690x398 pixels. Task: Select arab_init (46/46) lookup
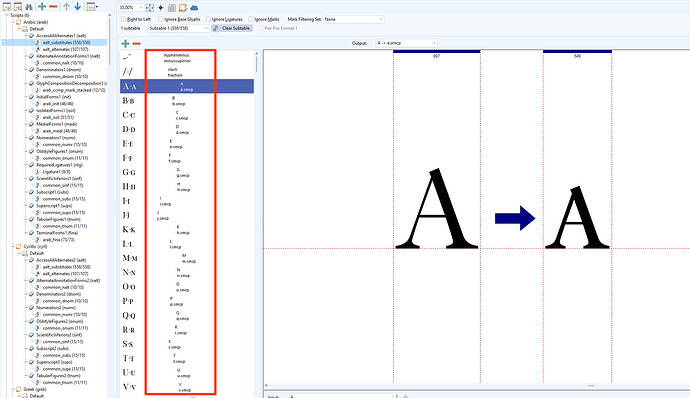58,104
